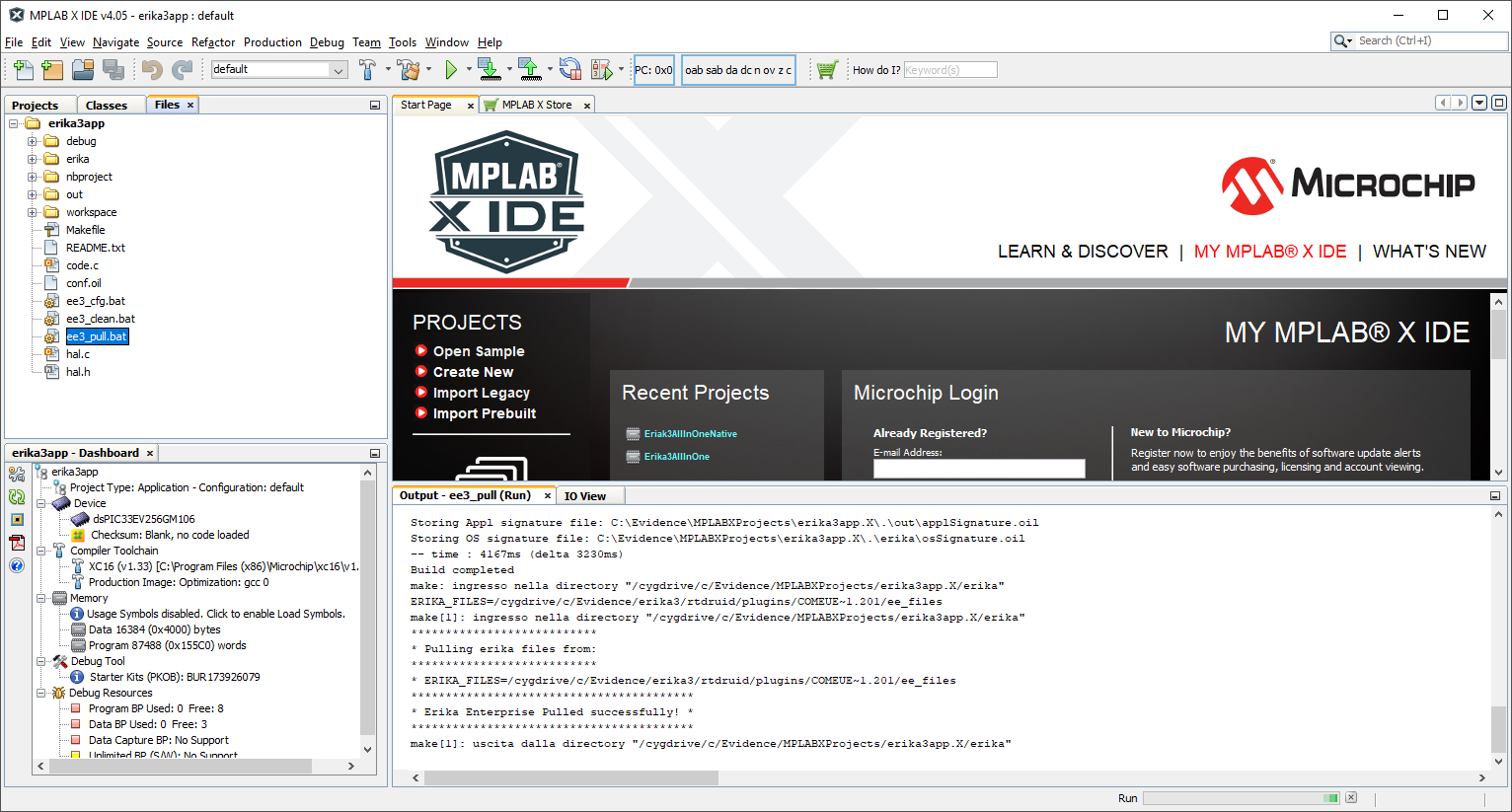Select the ee3_clean.bat file
The height and width of the screenshot is (812, 1512).
tap(101, 319)
